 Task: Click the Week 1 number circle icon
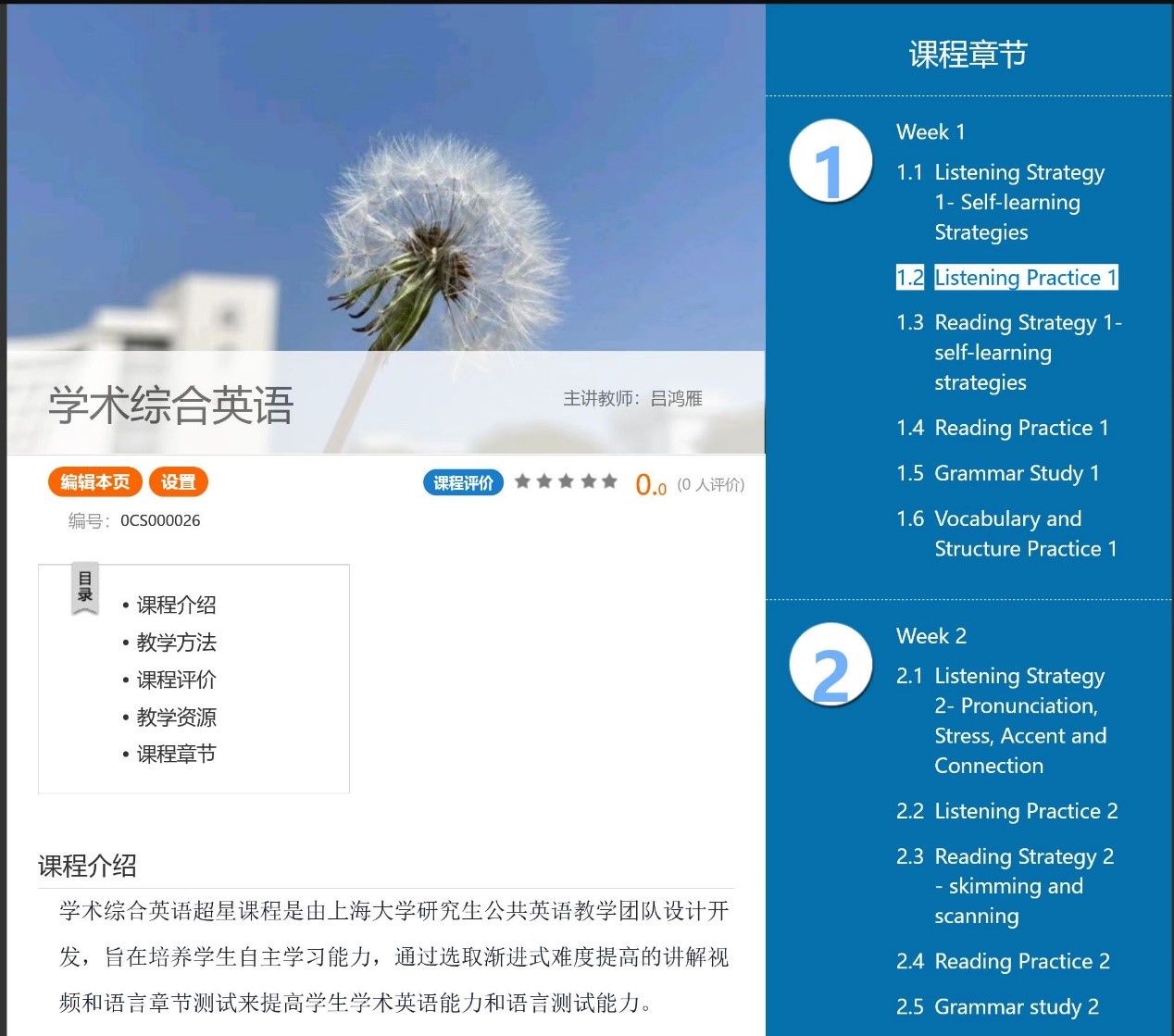(x=831, y=162)
